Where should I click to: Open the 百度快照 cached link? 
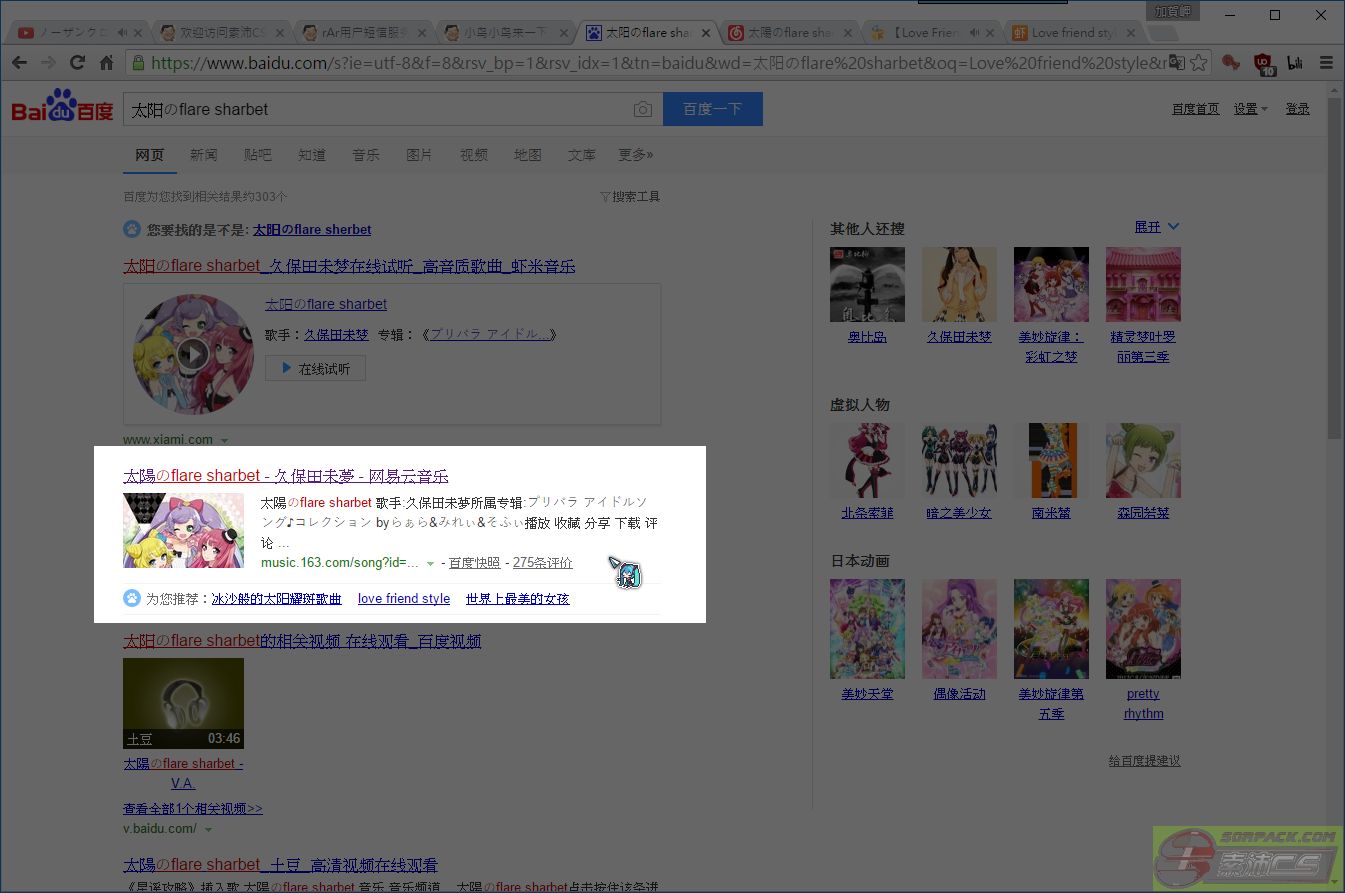(474, 563)
